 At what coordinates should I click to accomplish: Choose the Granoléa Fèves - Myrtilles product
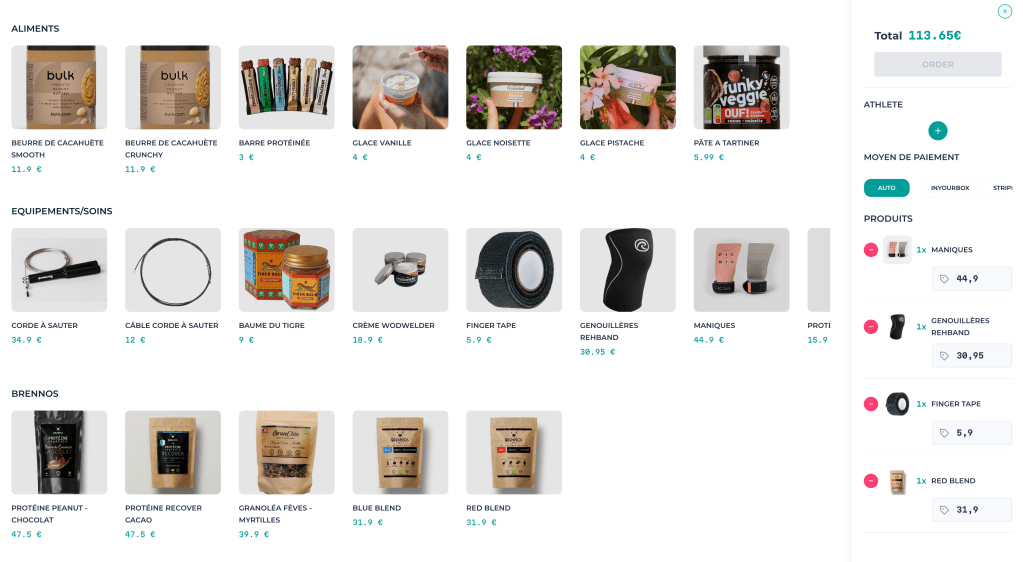(286, 452)
